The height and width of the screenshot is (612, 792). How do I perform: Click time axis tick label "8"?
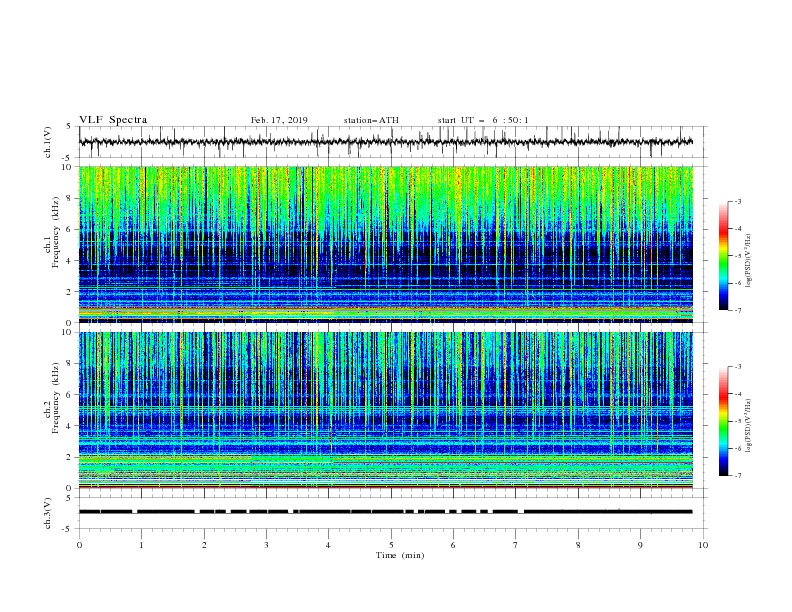578,545
